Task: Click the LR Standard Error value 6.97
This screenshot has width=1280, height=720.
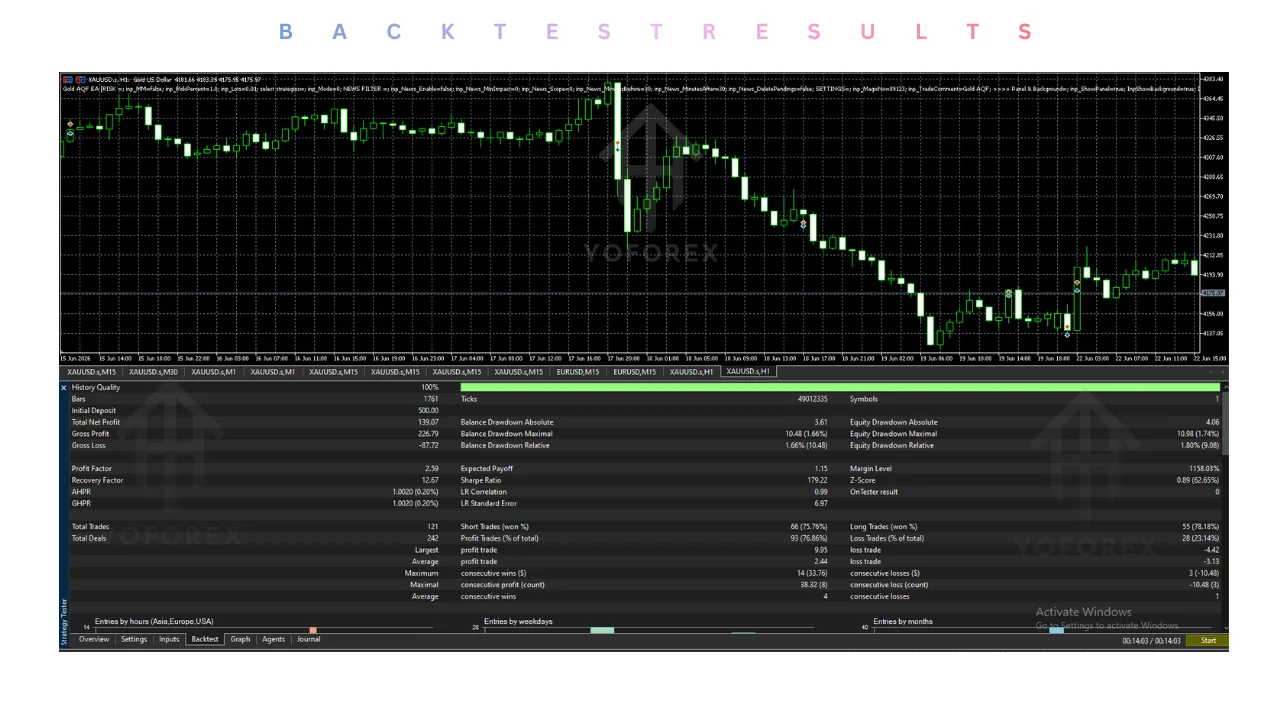Action: point(821,503)
